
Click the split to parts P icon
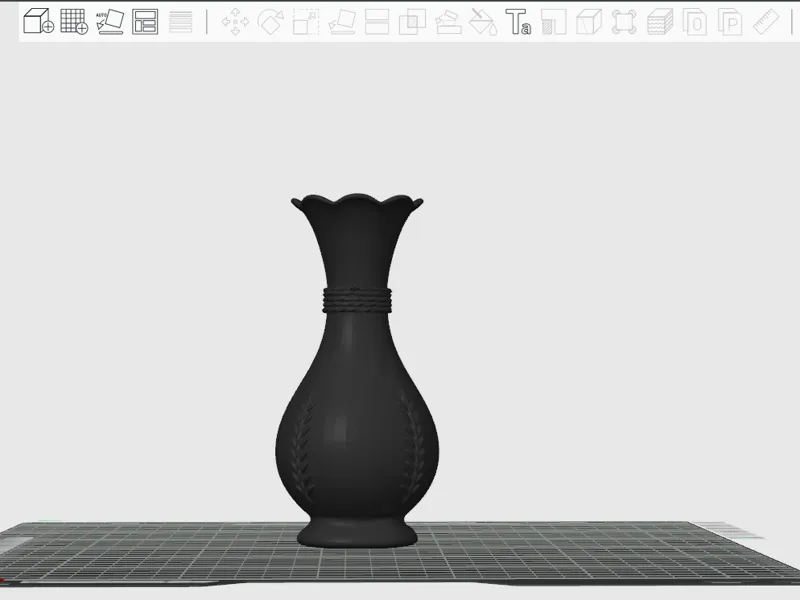(x=730, y=21)
